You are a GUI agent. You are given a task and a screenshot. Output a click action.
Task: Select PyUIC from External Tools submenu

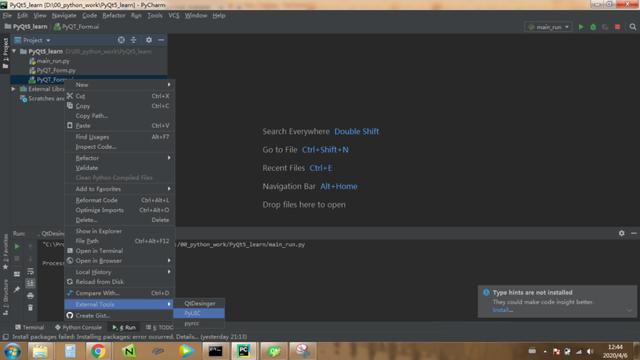(x=199, y=313)
